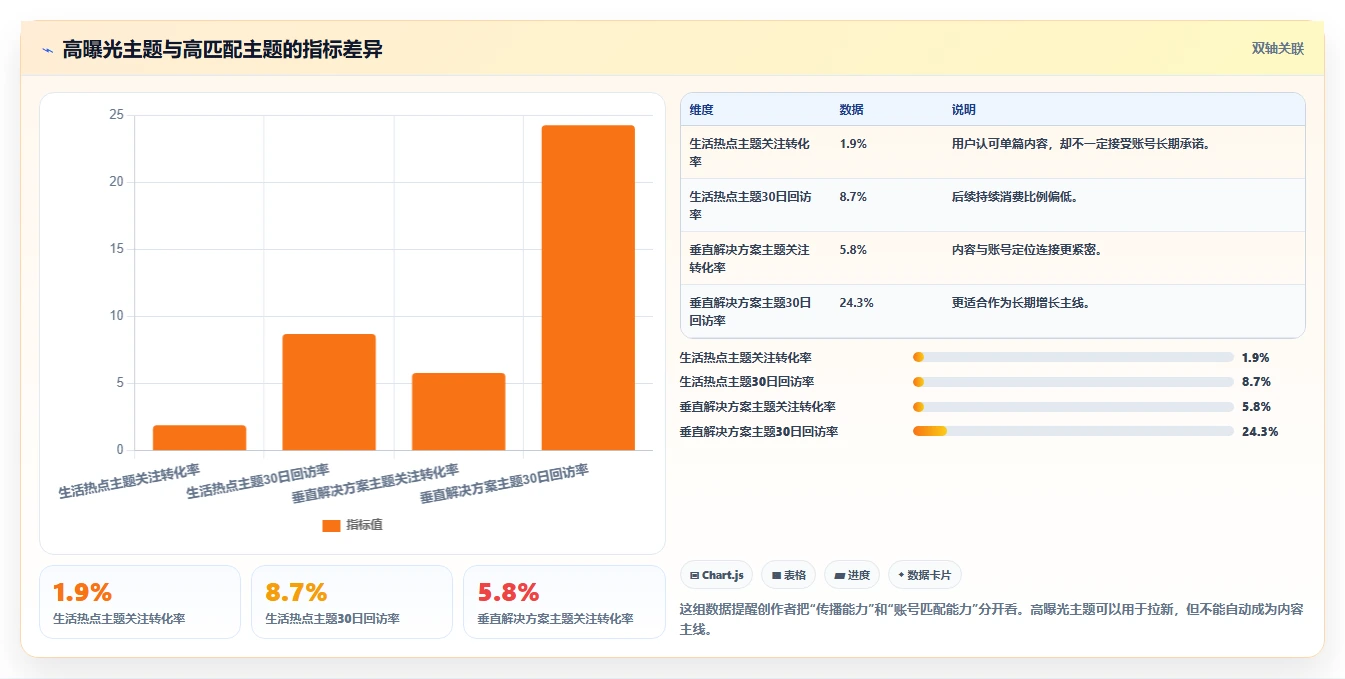1345x679 pixels.
Task: Click the 8.7% value in the table
Action: (853, 197)
